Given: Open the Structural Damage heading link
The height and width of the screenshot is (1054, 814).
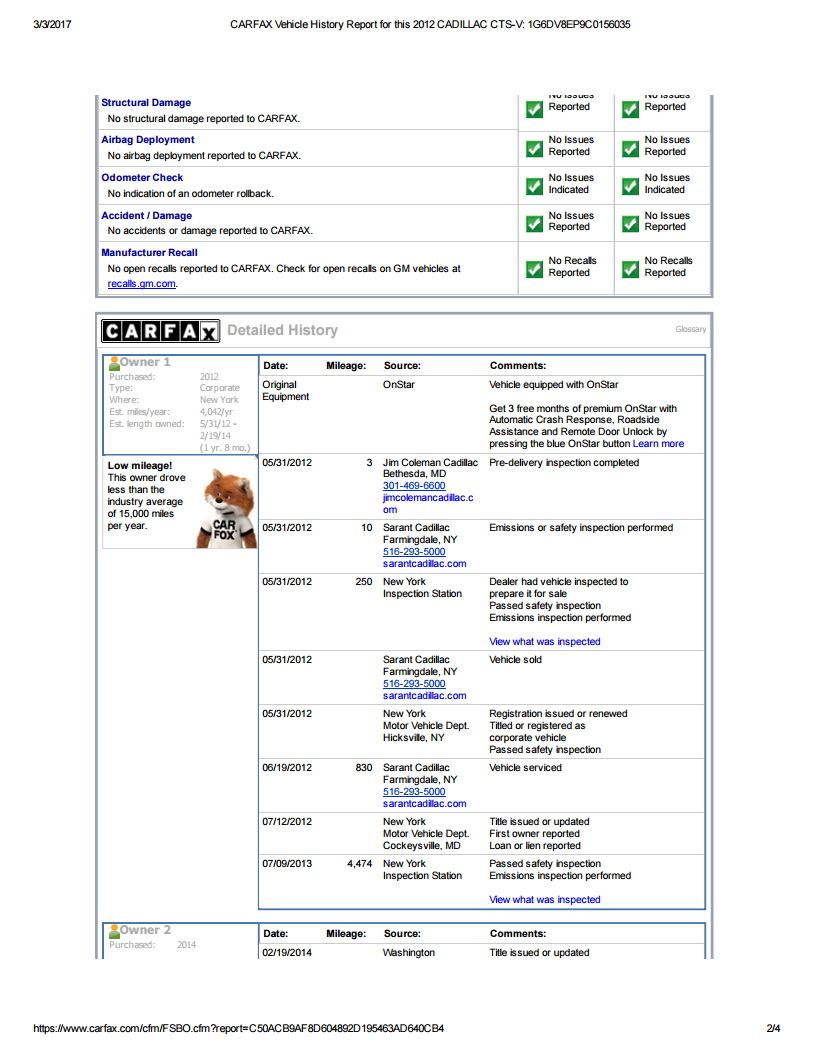Looking at the screenshot, I should pos(146,103).
